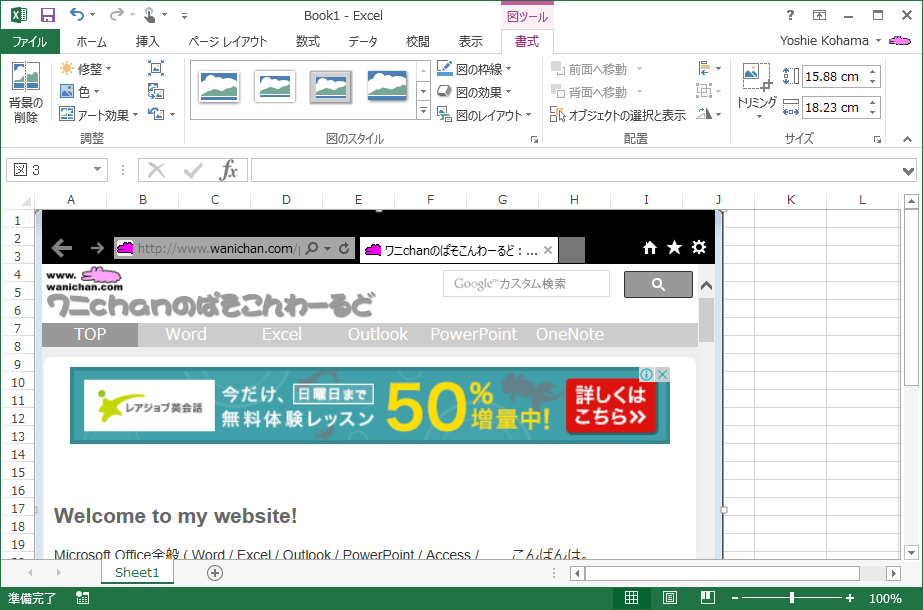
Task: Decrease picture width with spinner down arrow
Action: click(873, 112)
